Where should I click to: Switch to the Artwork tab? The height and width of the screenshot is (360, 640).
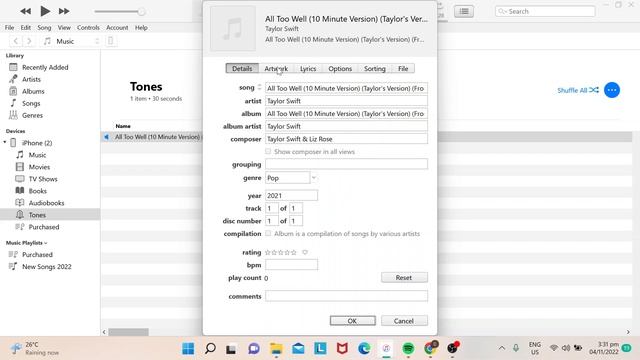276,69
